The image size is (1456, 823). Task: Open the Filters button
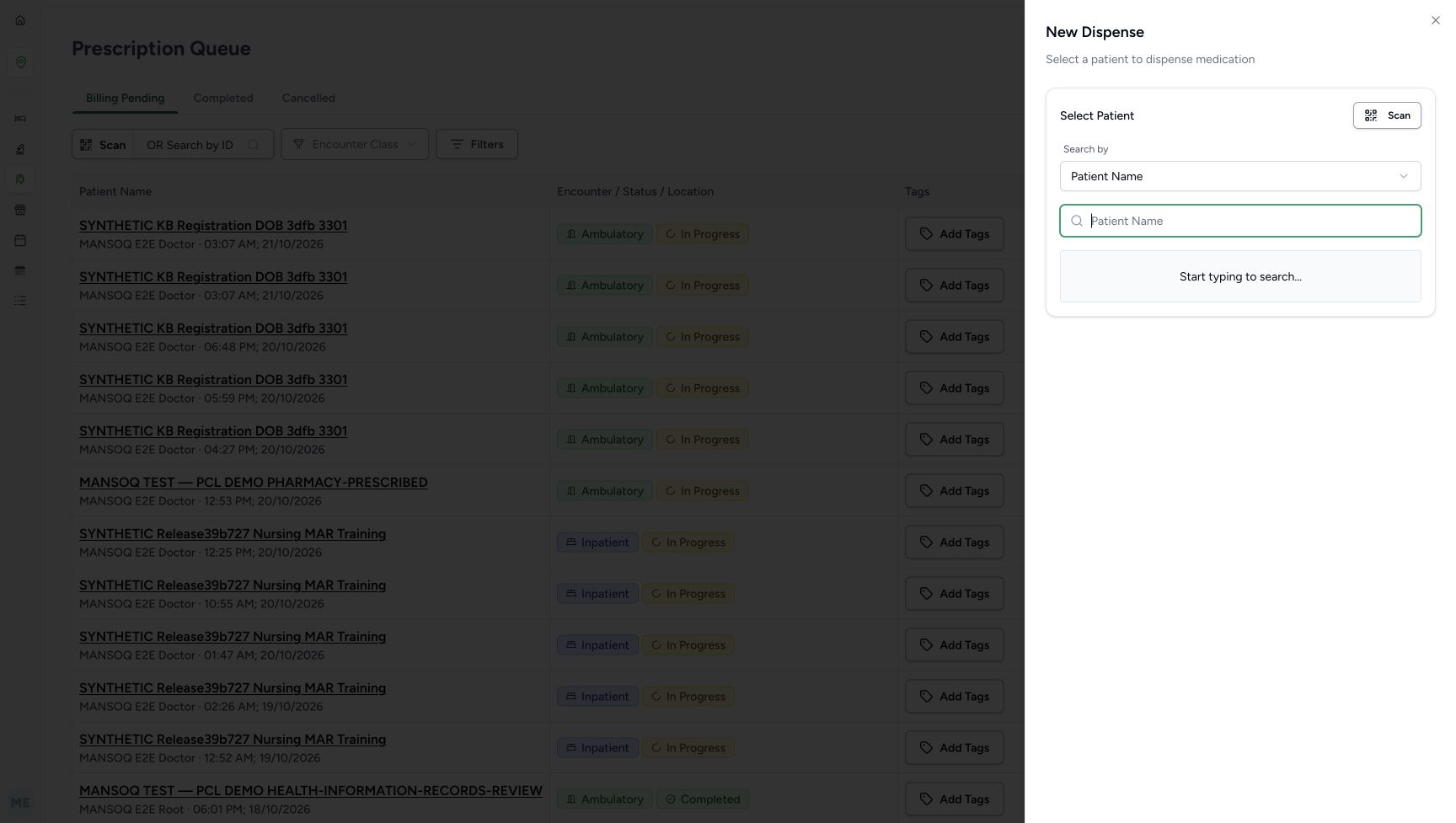click(477, 144)
